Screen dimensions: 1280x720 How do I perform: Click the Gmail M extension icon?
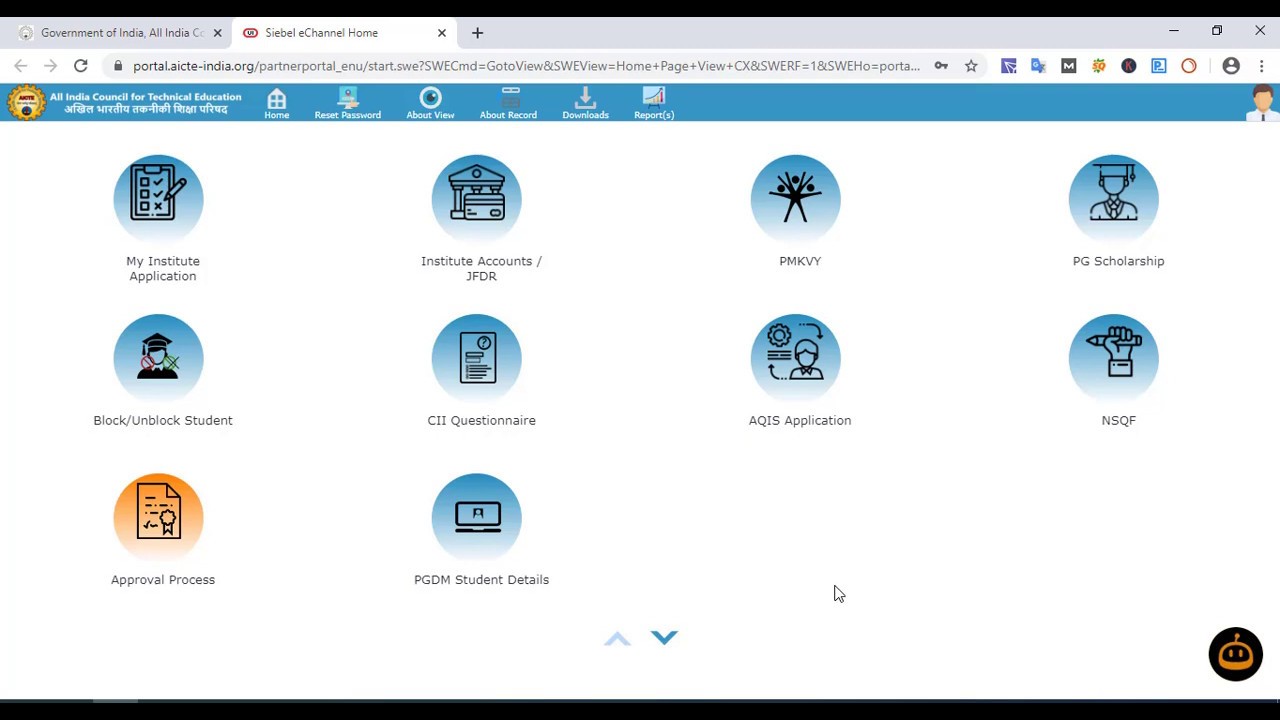pos(1068,66)
